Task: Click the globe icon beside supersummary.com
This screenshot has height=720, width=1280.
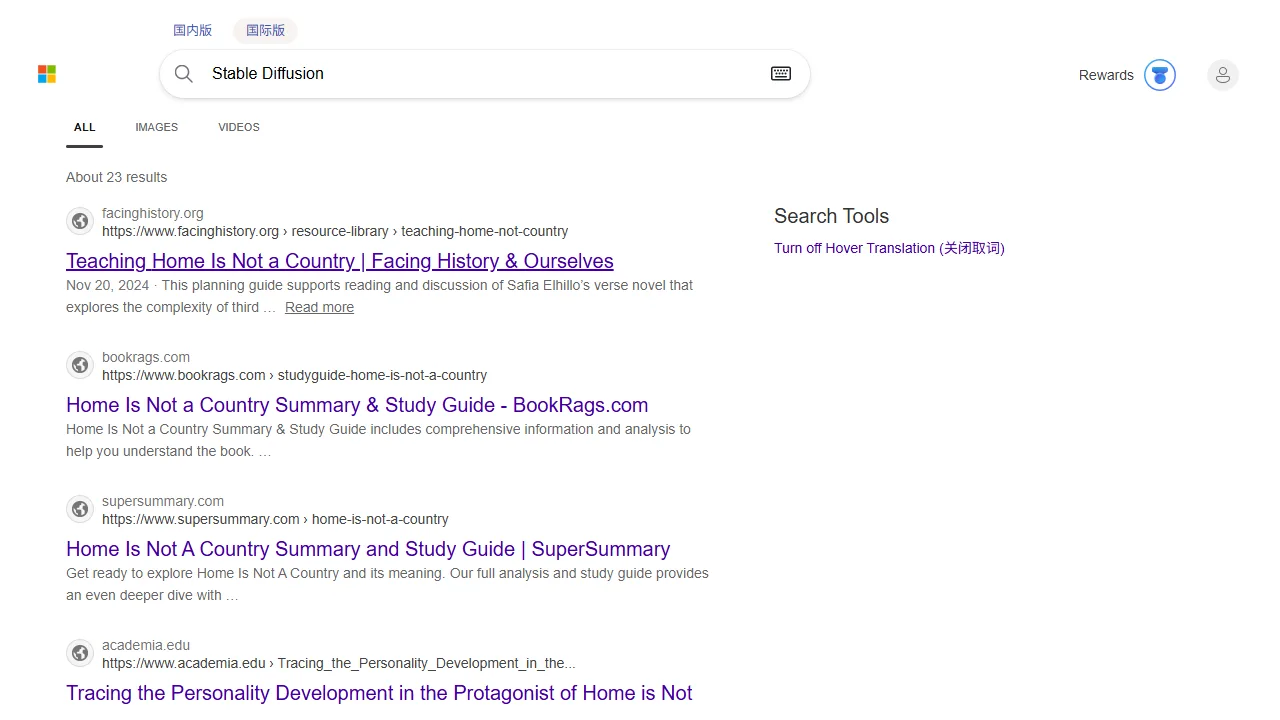Action: click(80, 510)
